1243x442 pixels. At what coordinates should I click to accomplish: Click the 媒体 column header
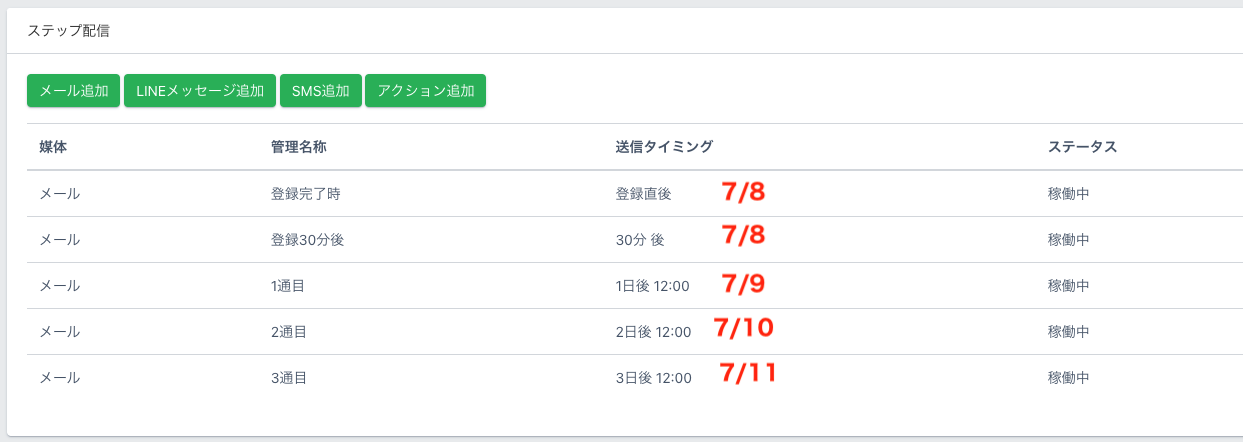coord(53,147)
